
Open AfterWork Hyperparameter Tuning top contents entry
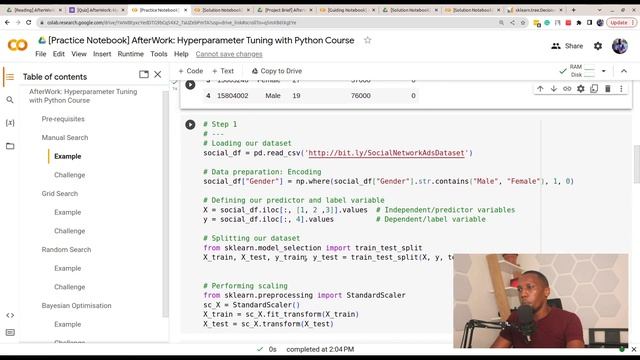click(x=83, y=96)
